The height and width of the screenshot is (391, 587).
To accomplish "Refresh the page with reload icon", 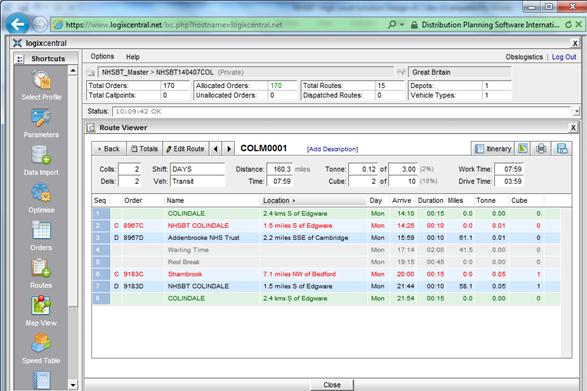I will (x=568, y=25).
